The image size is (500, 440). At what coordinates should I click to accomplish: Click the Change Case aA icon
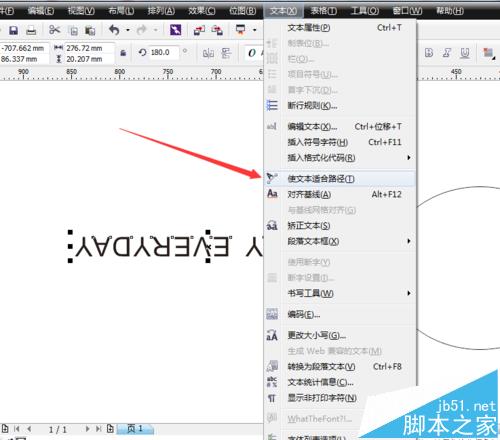(x=272, y=335)
